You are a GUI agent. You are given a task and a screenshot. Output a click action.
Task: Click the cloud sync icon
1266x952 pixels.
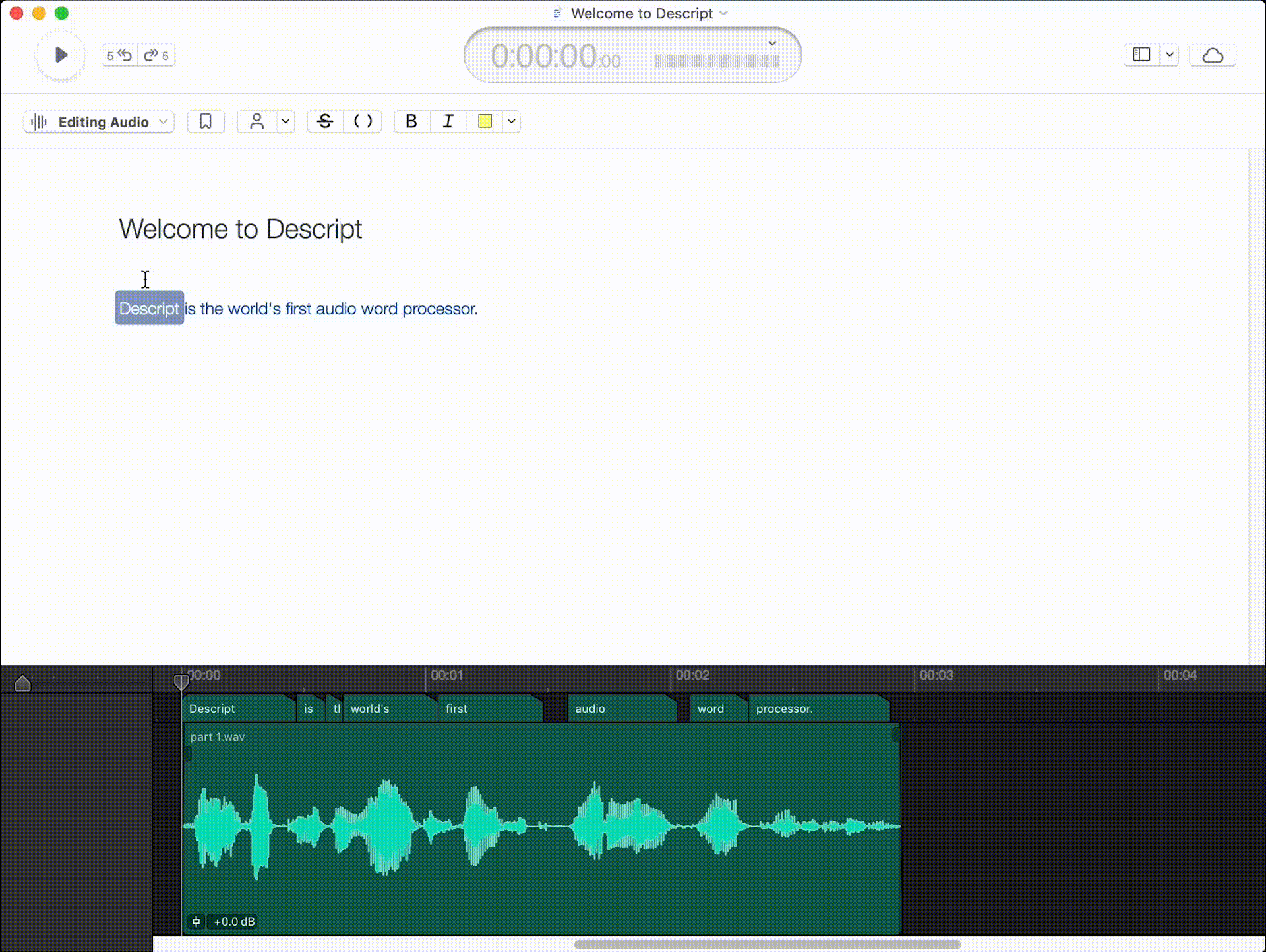pos(1213,55)
